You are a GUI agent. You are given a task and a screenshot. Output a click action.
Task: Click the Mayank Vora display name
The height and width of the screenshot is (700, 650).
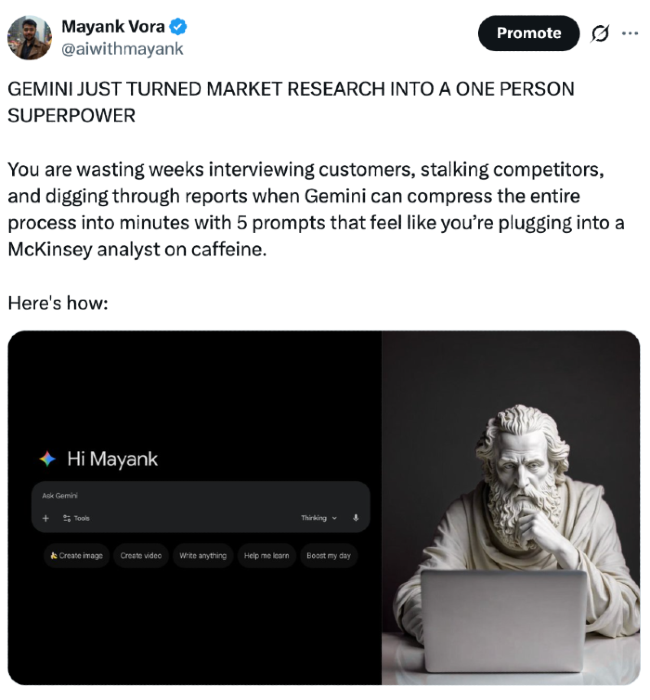(113, 27)
